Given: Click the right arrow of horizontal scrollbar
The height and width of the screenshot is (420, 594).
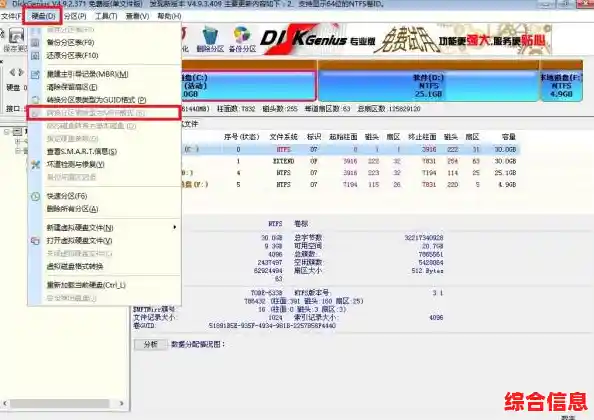Looking at the screenshot, I should pos(122,404).
